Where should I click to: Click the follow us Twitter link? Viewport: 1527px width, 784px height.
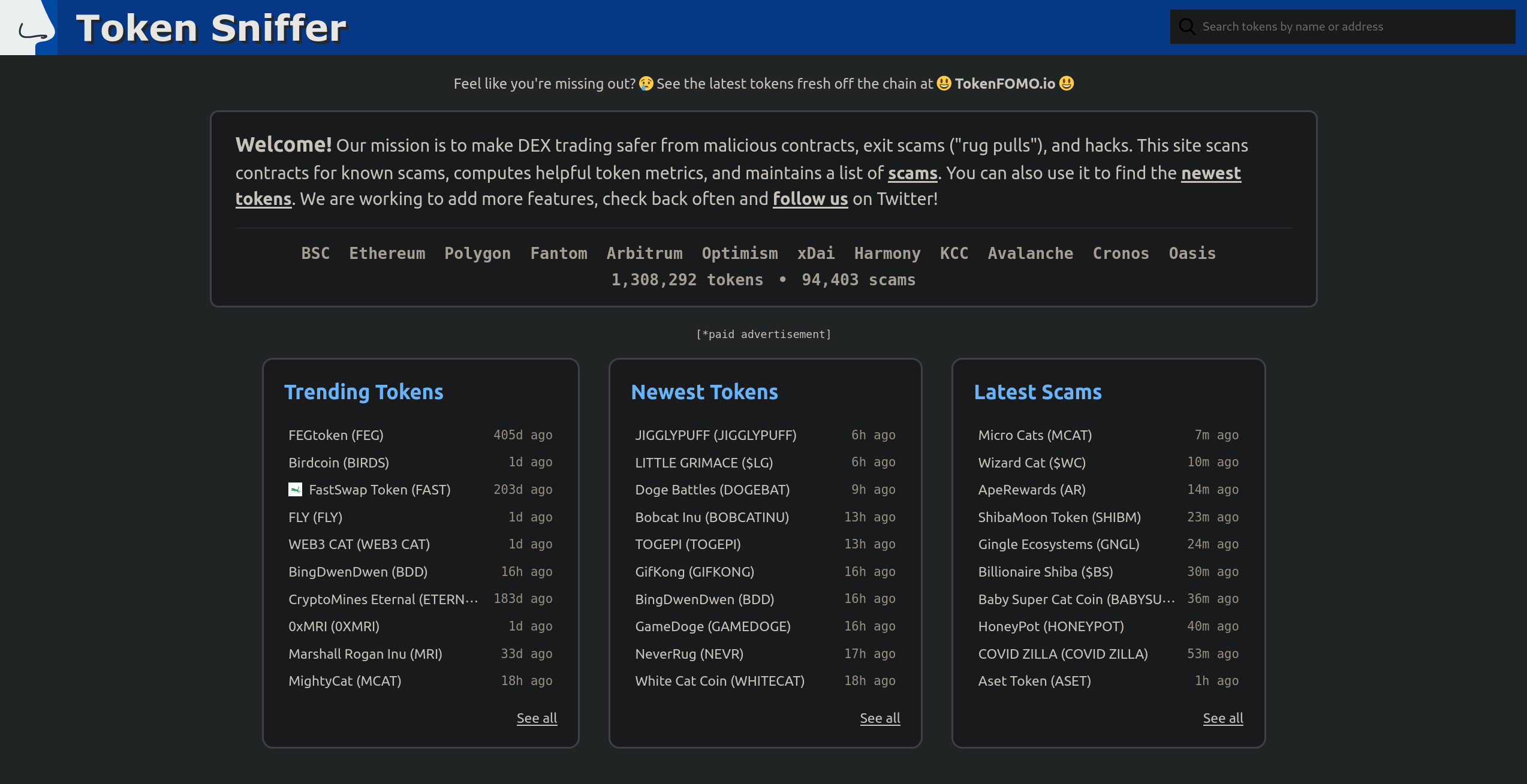pos(809,199)
